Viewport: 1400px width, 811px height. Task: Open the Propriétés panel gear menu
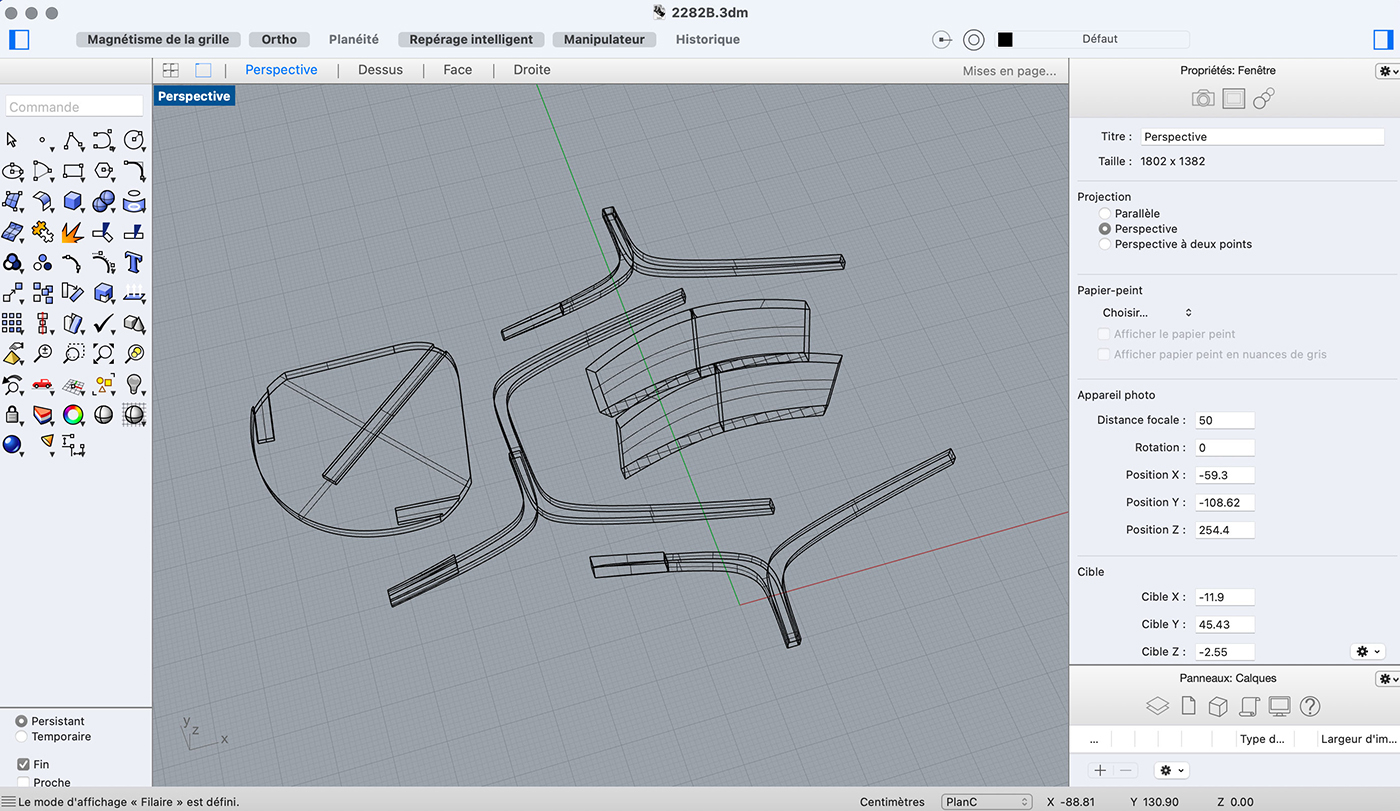point(1387,71)
